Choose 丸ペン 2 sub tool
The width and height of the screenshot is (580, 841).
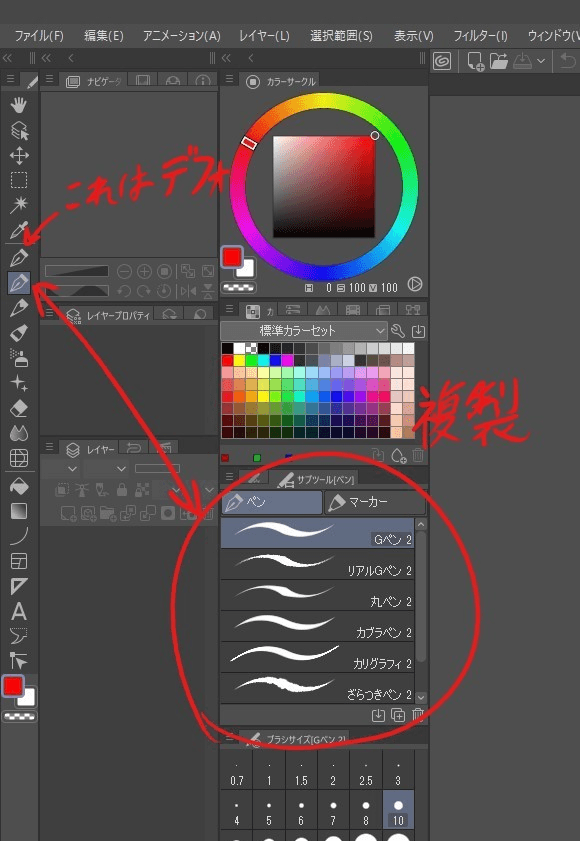click(317, 595)
